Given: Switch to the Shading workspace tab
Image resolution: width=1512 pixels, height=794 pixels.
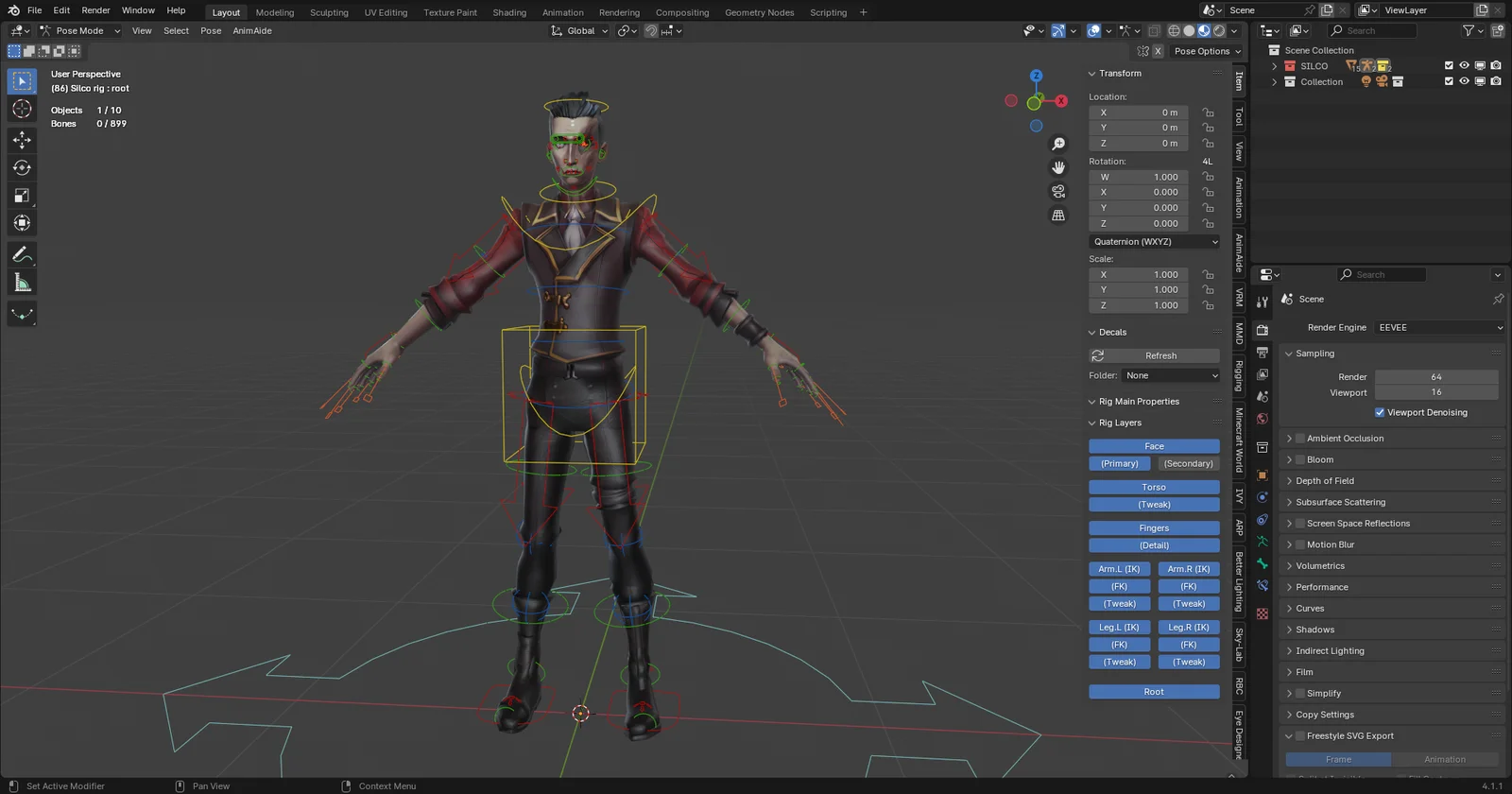Looking at the screenshot, I should pos(509,12).
